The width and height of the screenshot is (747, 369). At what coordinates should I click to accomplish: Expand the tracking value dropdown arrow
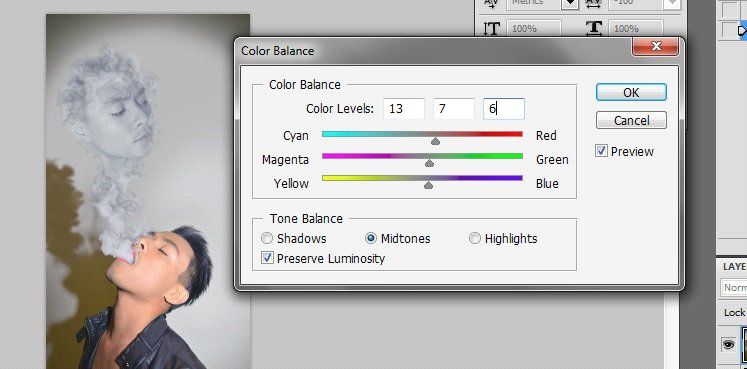pos(672,3)
